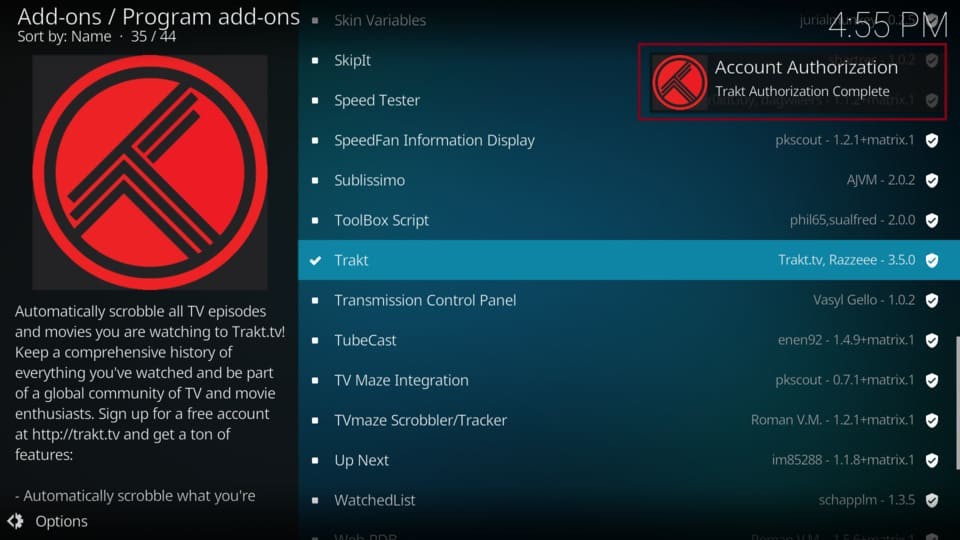
Task: Click verified shield icon on Up Next row
Action: [932, 460]
